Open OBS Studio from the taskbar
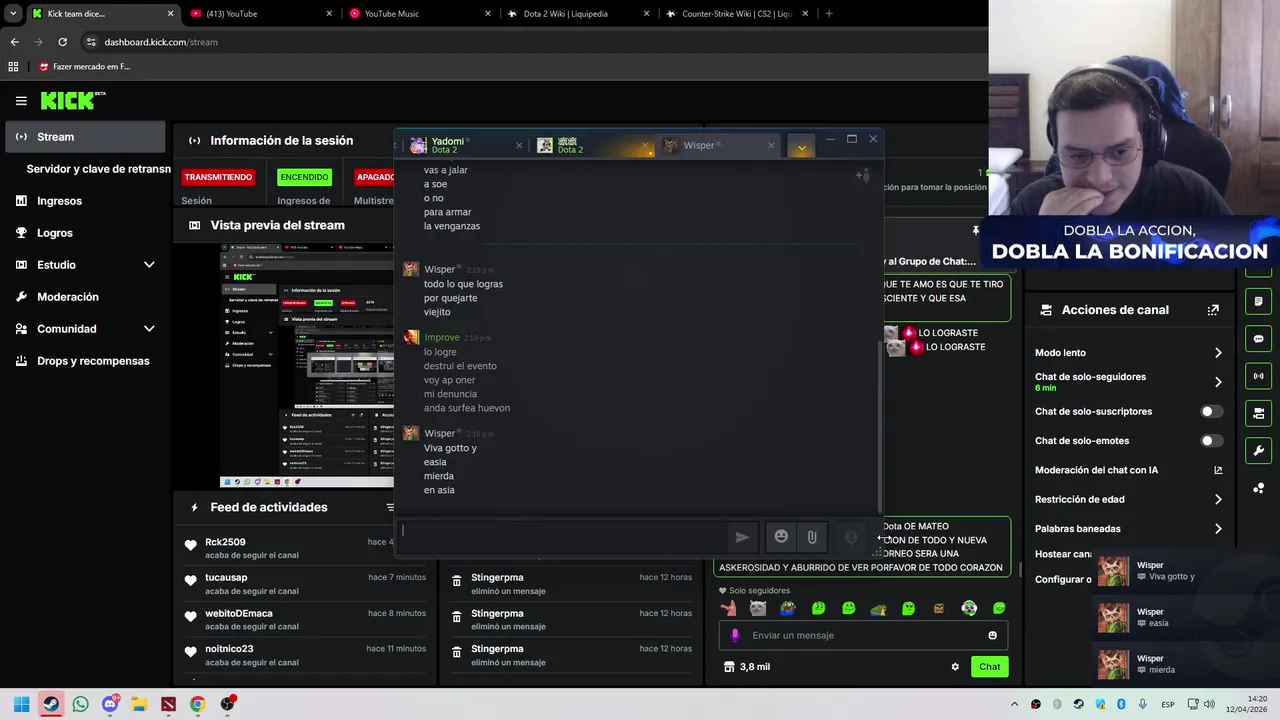Image resolution: width=1280 pixels, height=720 pixels. (227, 704)
